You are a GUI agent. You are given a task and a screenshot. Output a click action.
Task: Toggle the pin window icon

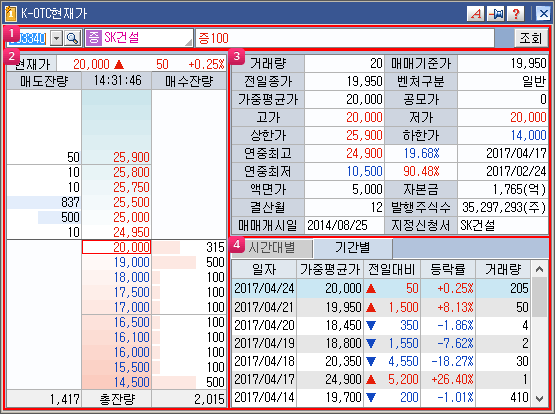[x=496, y=14]
